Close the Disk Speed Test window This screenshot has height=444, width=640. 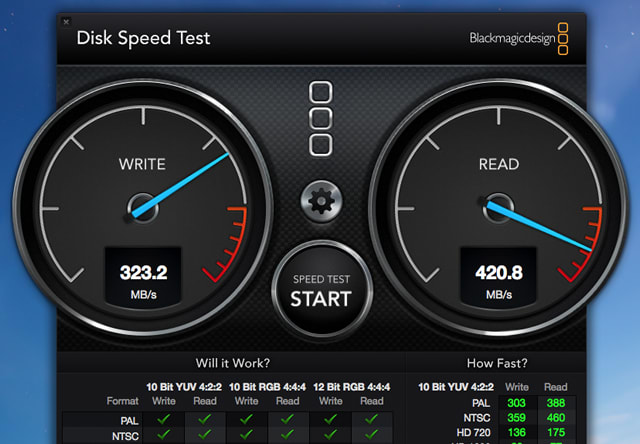(66, 22)
